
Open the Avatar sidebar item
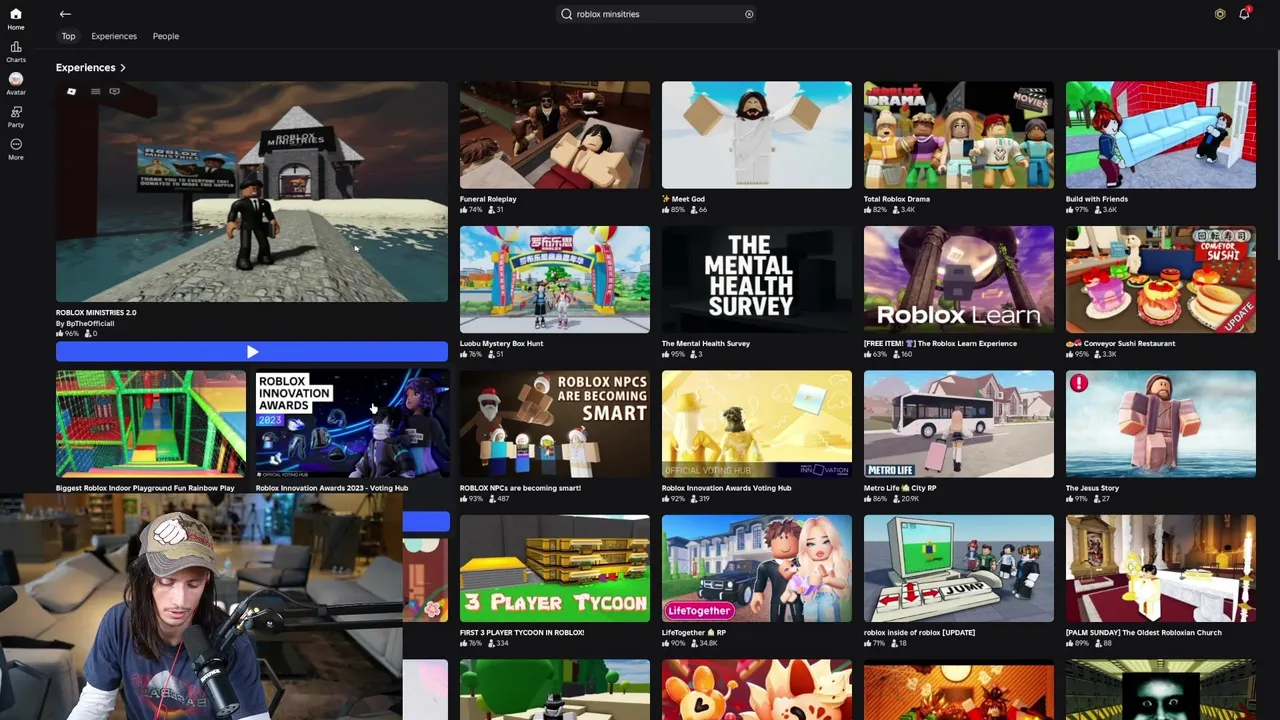(x=16, y=84)
